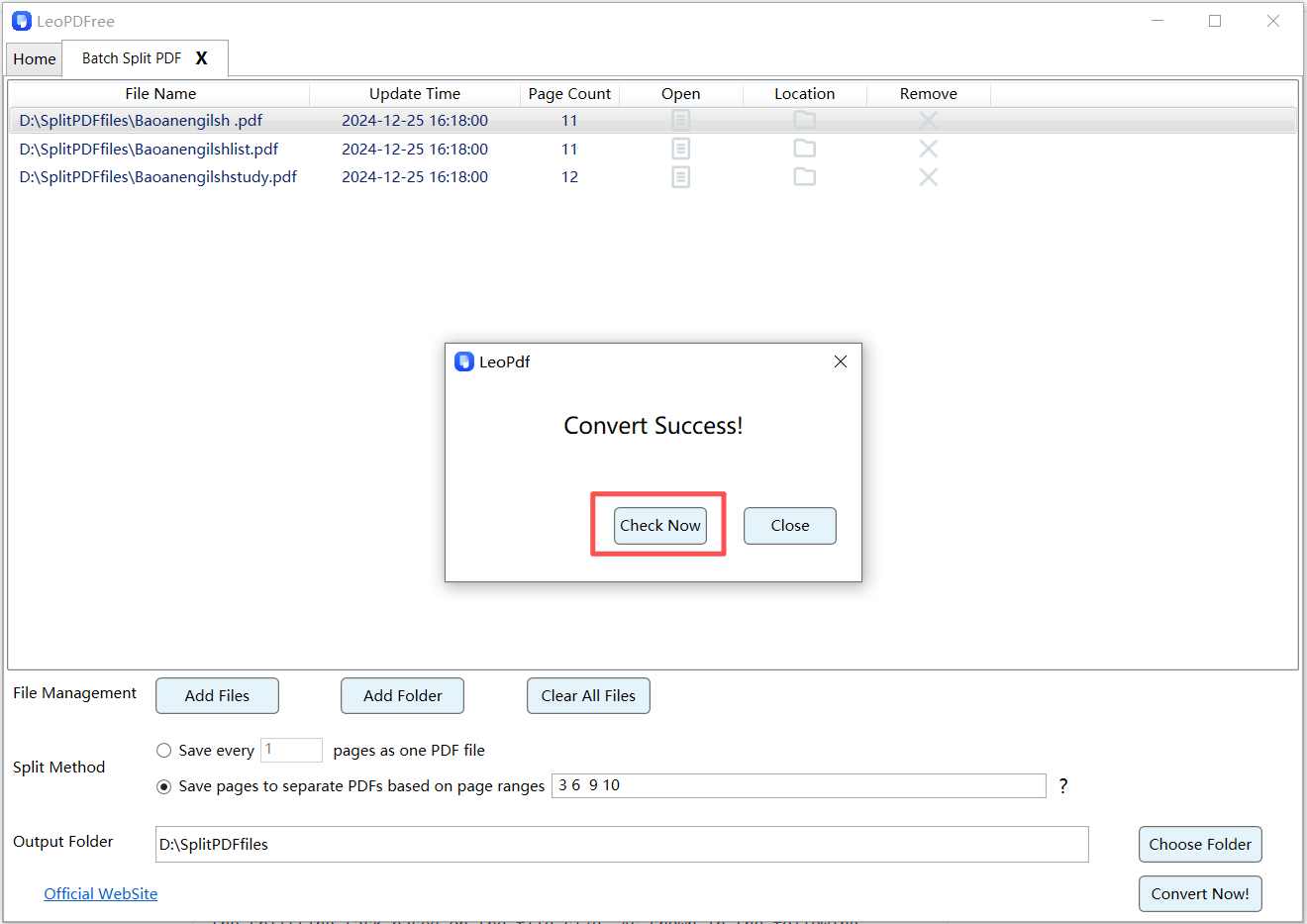
Task: Click Add Files under File Management
Action: tap(217, 695)
